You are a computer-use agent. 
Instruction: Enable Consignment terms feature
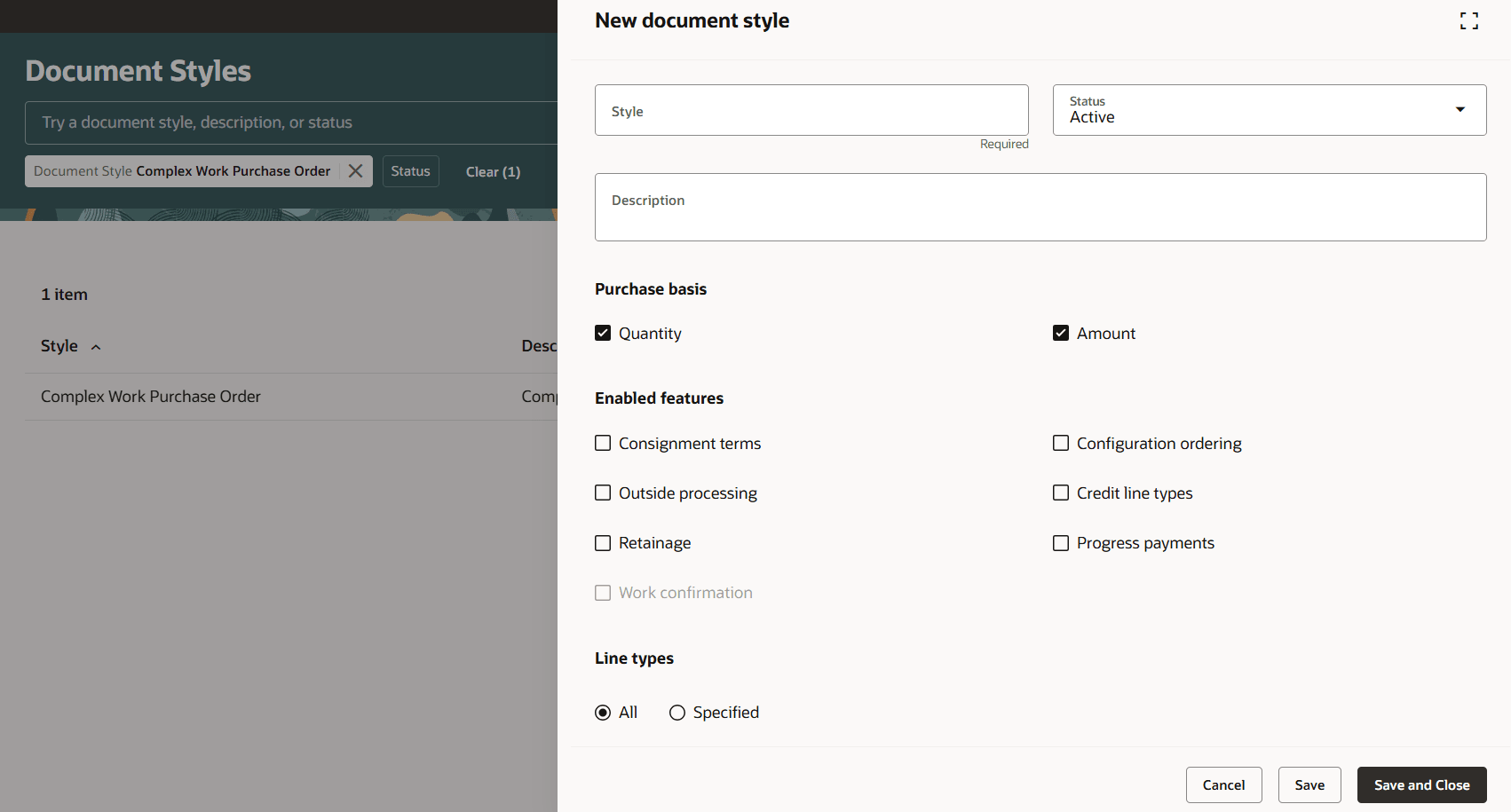pos(603,444)
